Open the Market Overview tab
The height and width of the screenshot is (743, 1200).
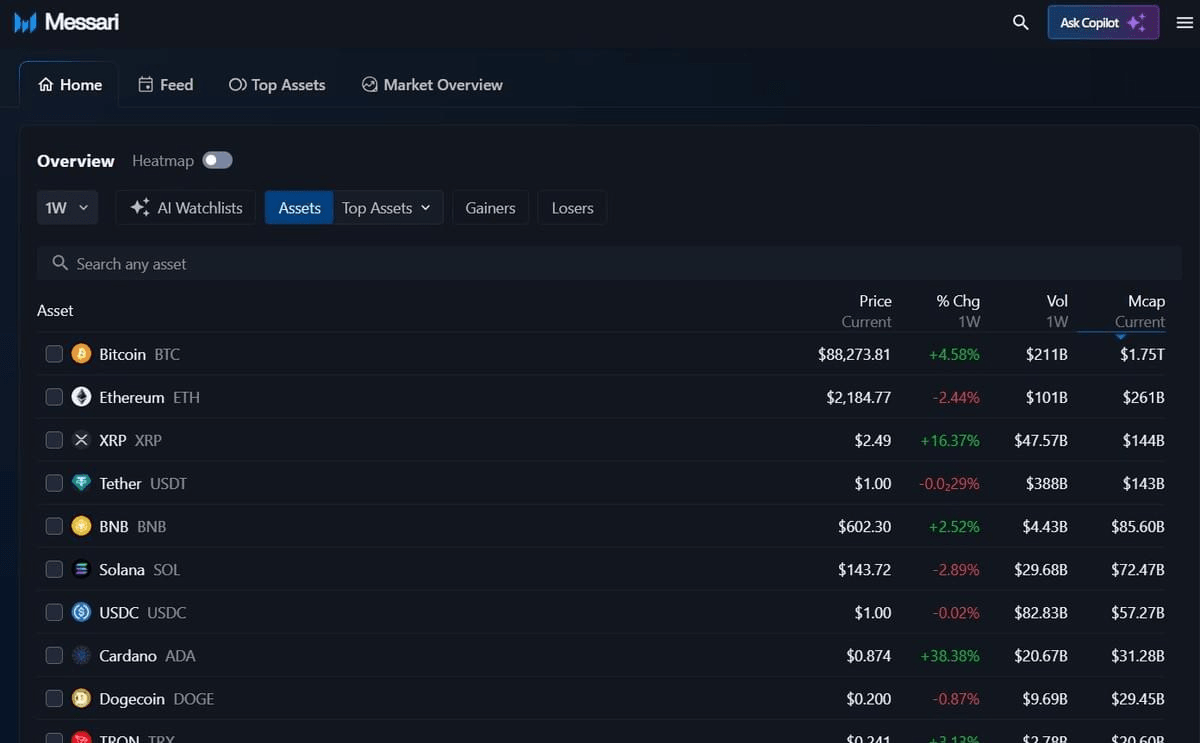tap(432, 85)
